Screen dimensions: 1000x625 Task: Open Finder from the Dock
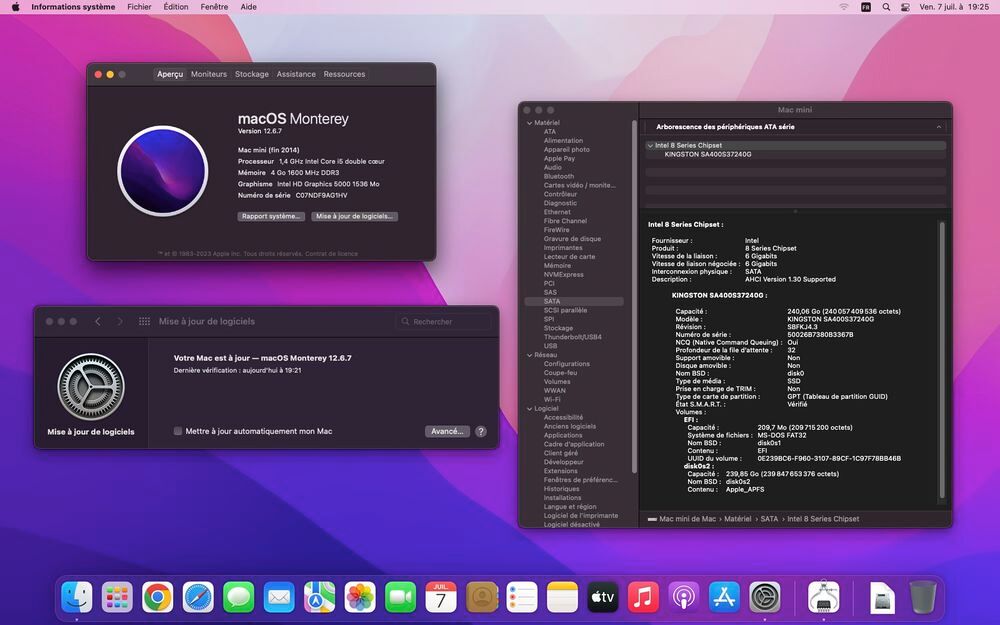click(x=77, y=598)
